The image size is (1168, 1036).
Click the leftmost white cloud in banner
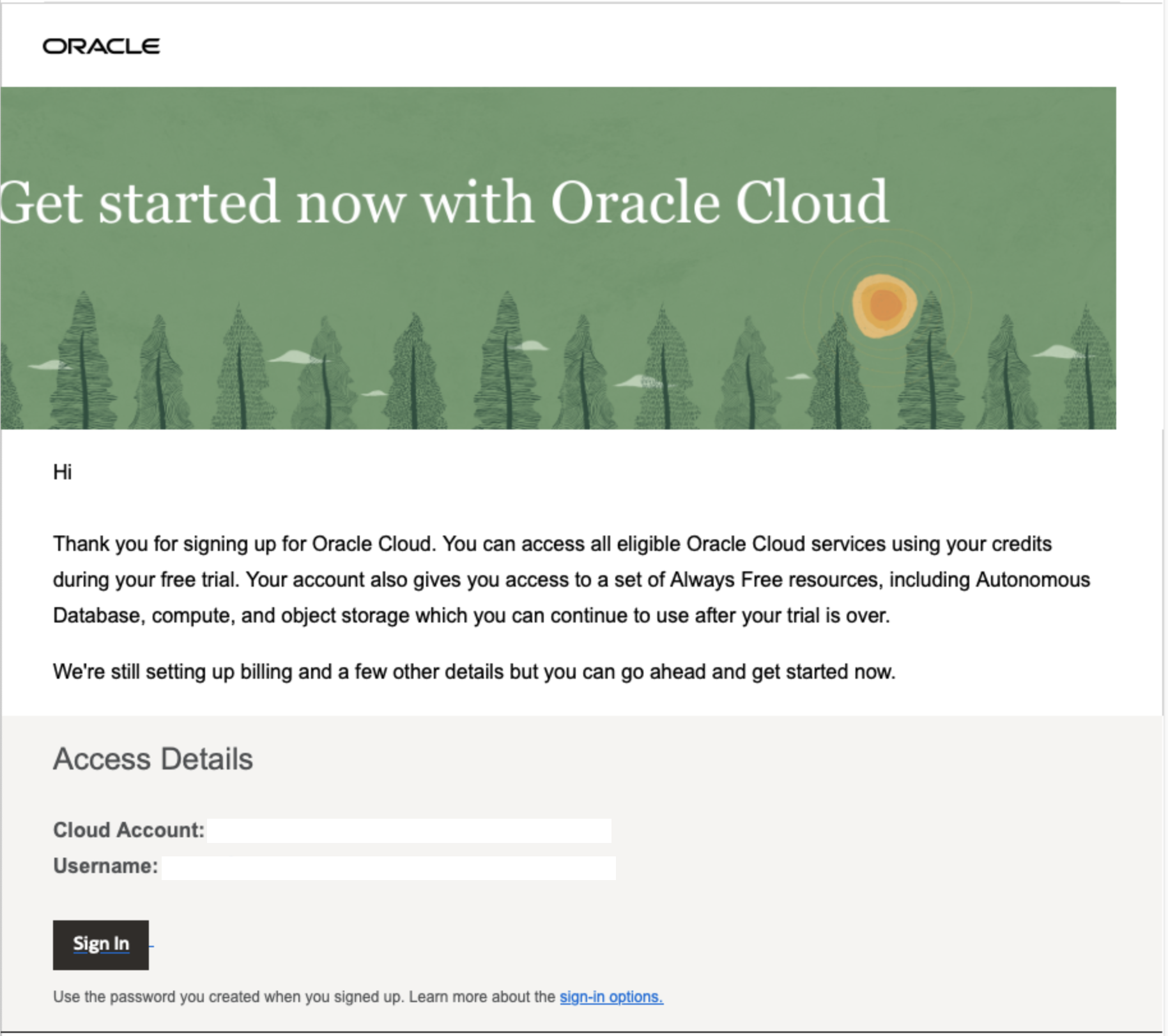pyautogui.click(x=49, y=365)
